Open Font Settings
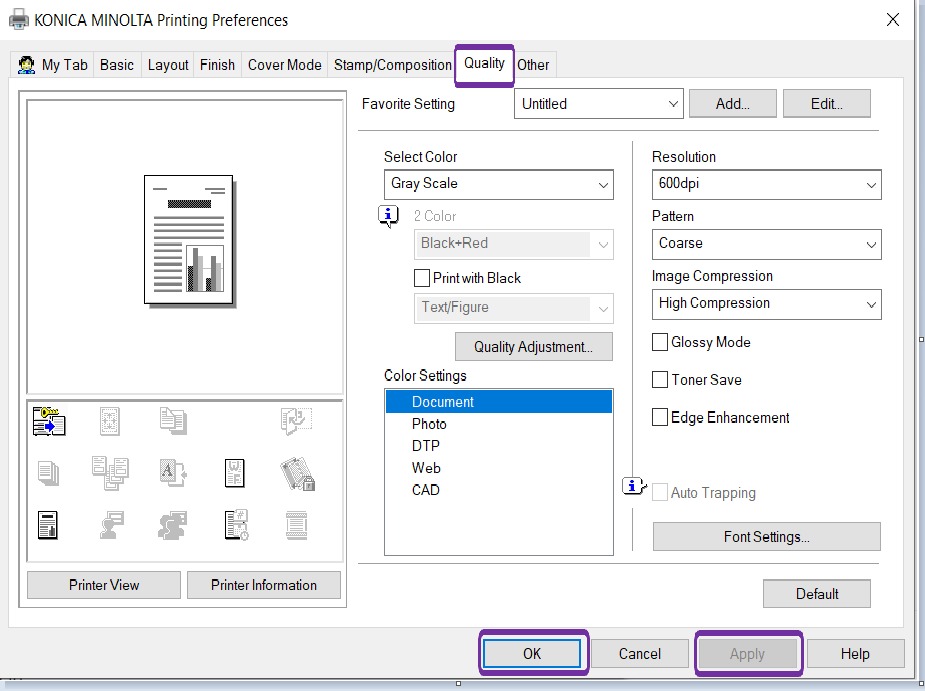The width and height of the screenshot is (925, 691). (766, 536)
